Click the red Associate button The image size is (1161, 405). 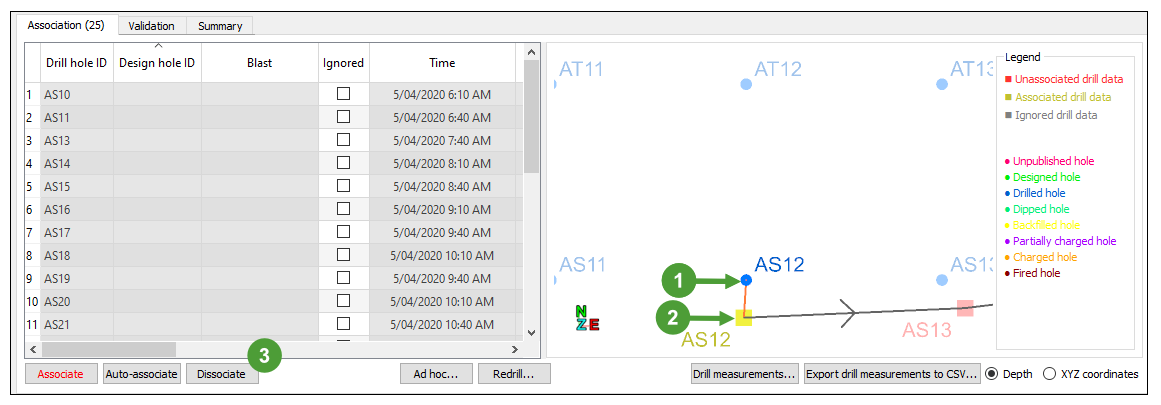61,374
